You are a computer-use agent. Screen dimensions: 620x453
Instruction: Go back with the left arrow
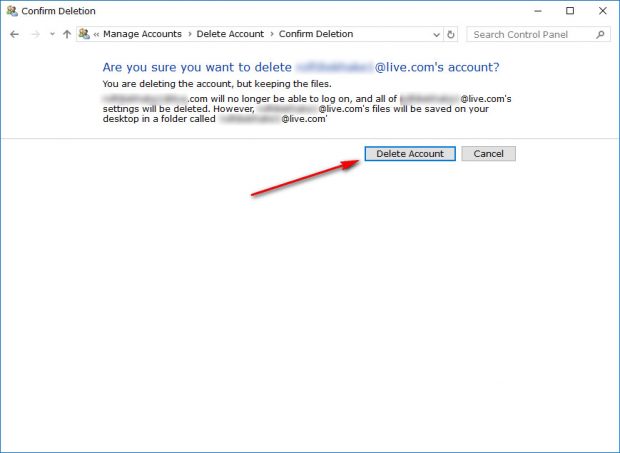[15, 34]
